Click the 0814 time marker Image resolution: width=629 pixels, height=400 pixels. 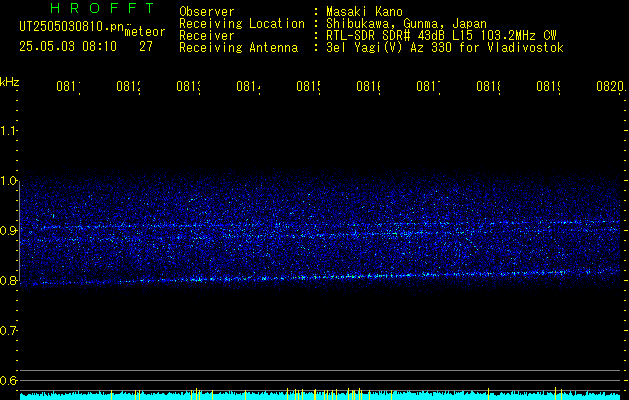(248, 87)
